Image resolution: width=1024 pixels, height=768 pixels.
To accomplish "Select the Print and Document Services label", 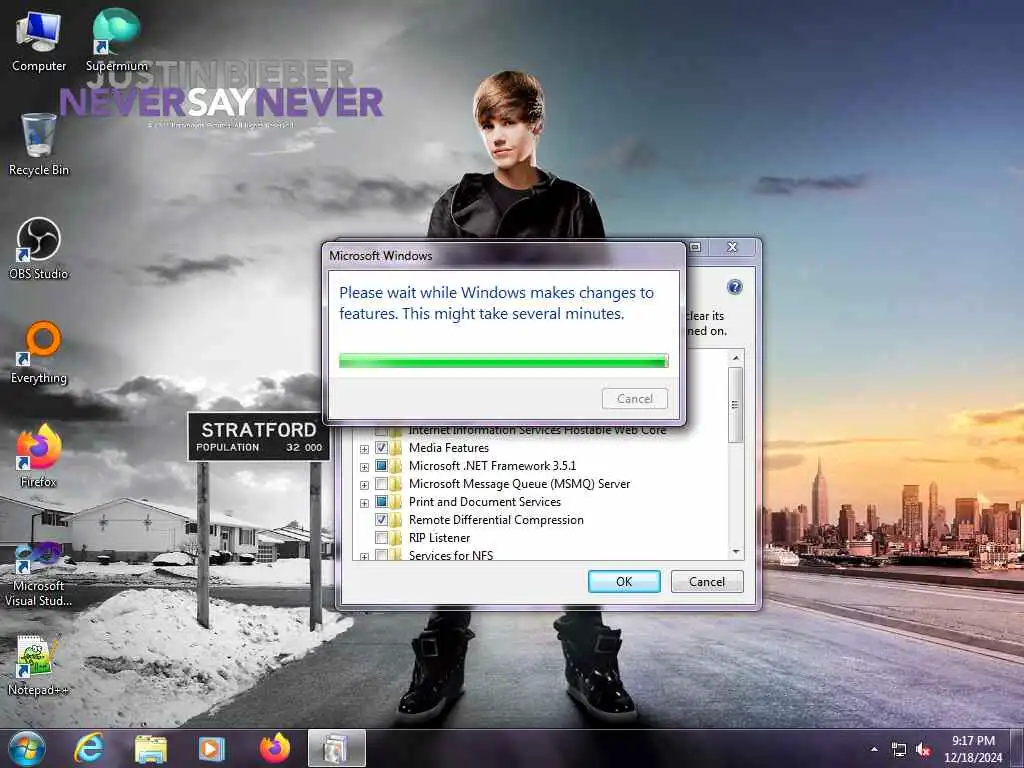I will (x=485, y=502).
